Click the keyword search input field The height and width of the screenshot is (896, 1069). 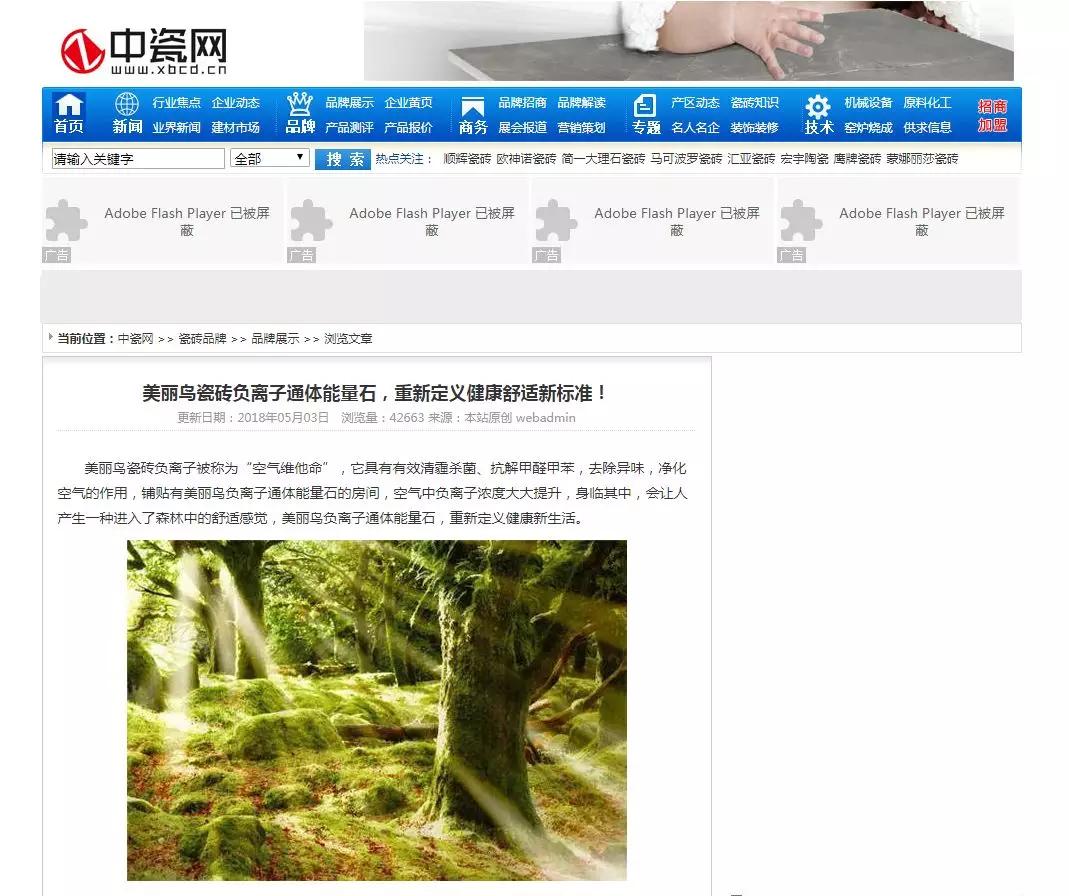(x=138, y=158)
